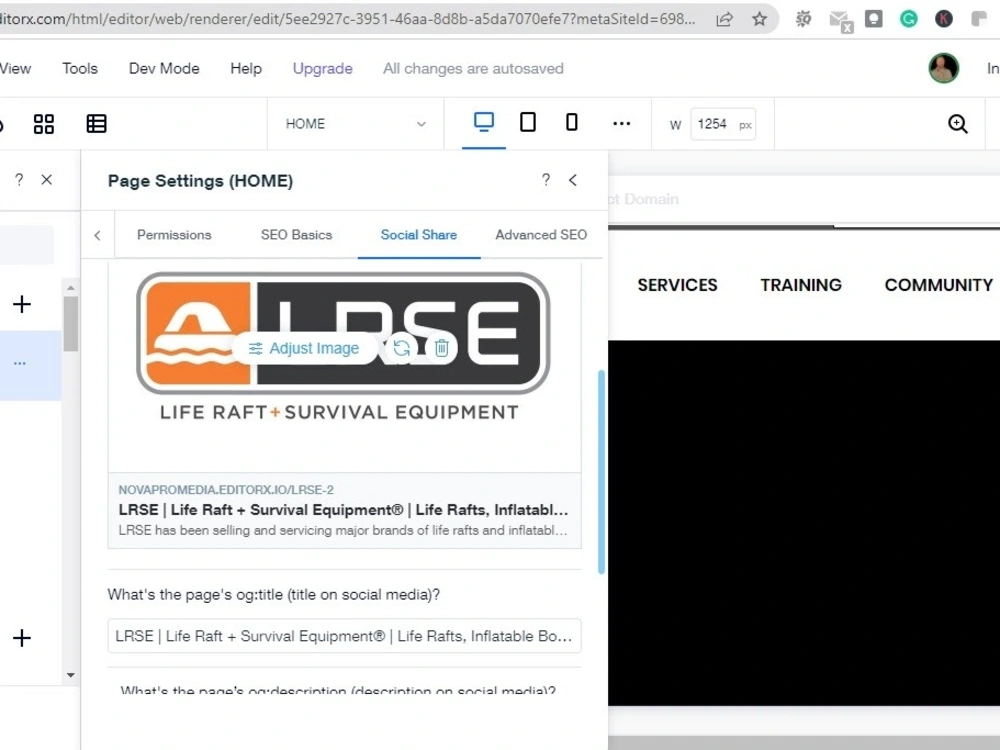Image resolution: width=1000 pixels, height=750 pixels.
Task: Open the mail extension icon
Action: click(x=841, y=21)
